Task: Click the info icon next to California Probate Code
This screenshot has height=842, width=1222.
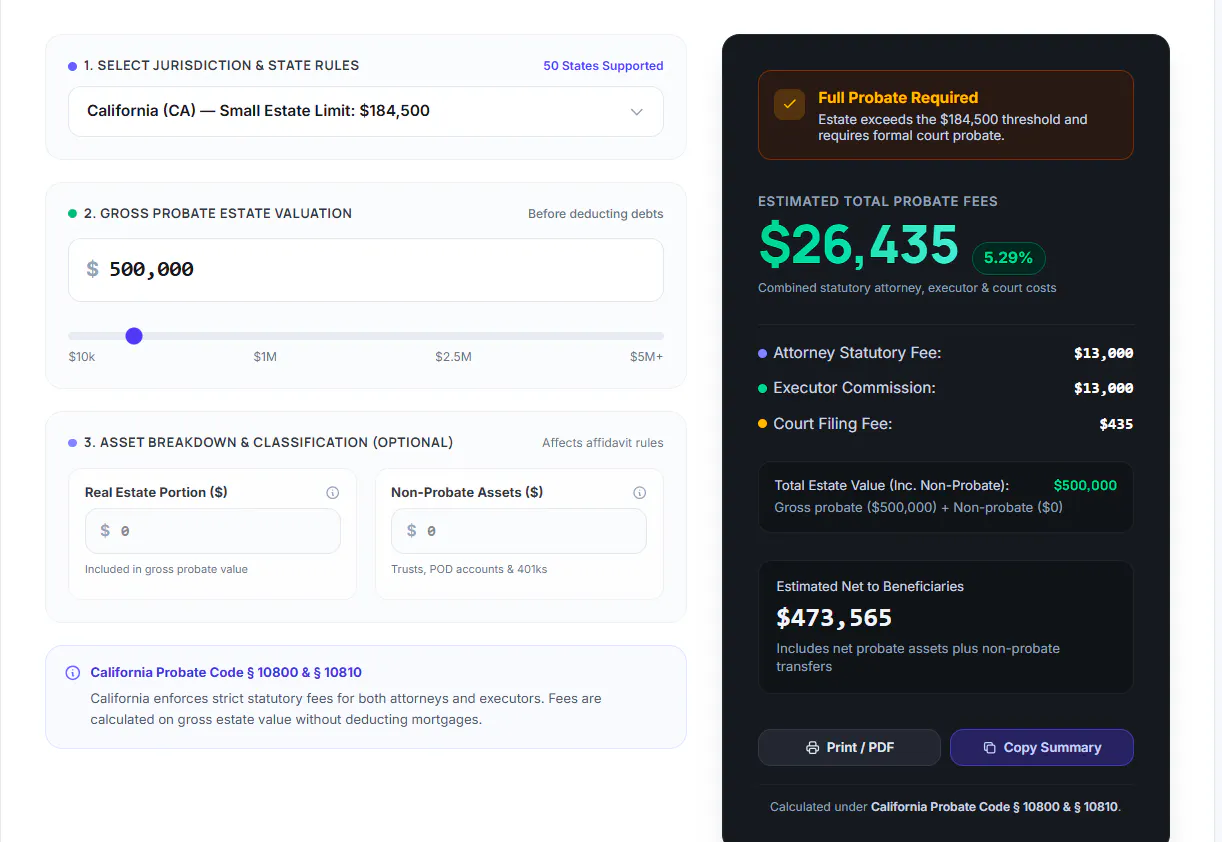Action: [73, 673]
